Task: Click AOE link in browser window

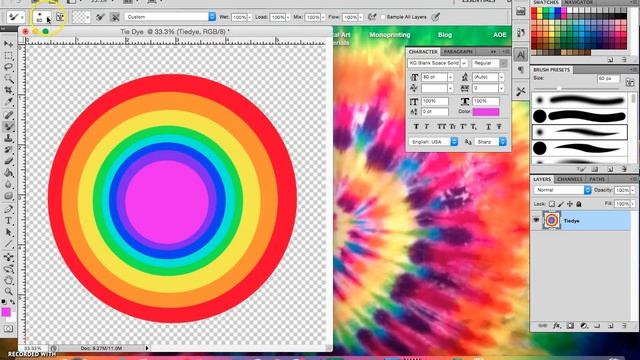Action: tap(500, 35)
